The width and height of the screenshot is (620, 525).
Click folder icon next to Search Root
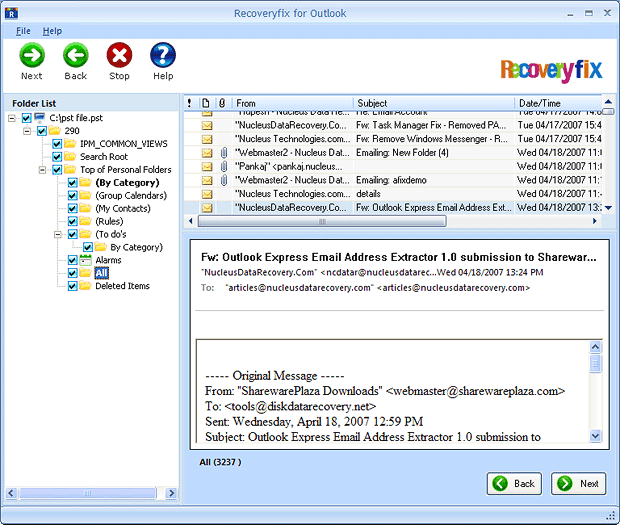pos(70,156)
